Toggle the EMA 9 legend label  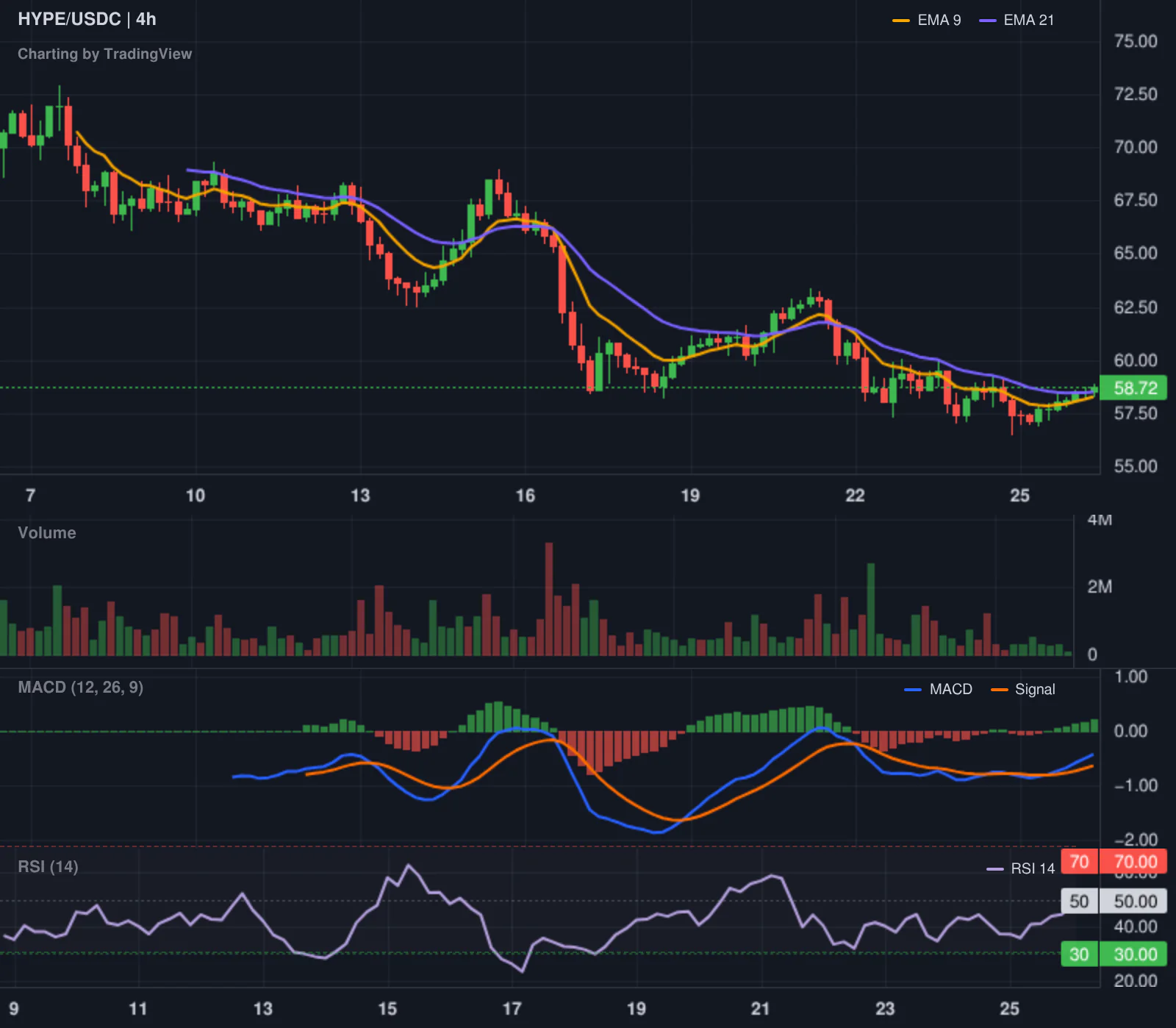939,21
